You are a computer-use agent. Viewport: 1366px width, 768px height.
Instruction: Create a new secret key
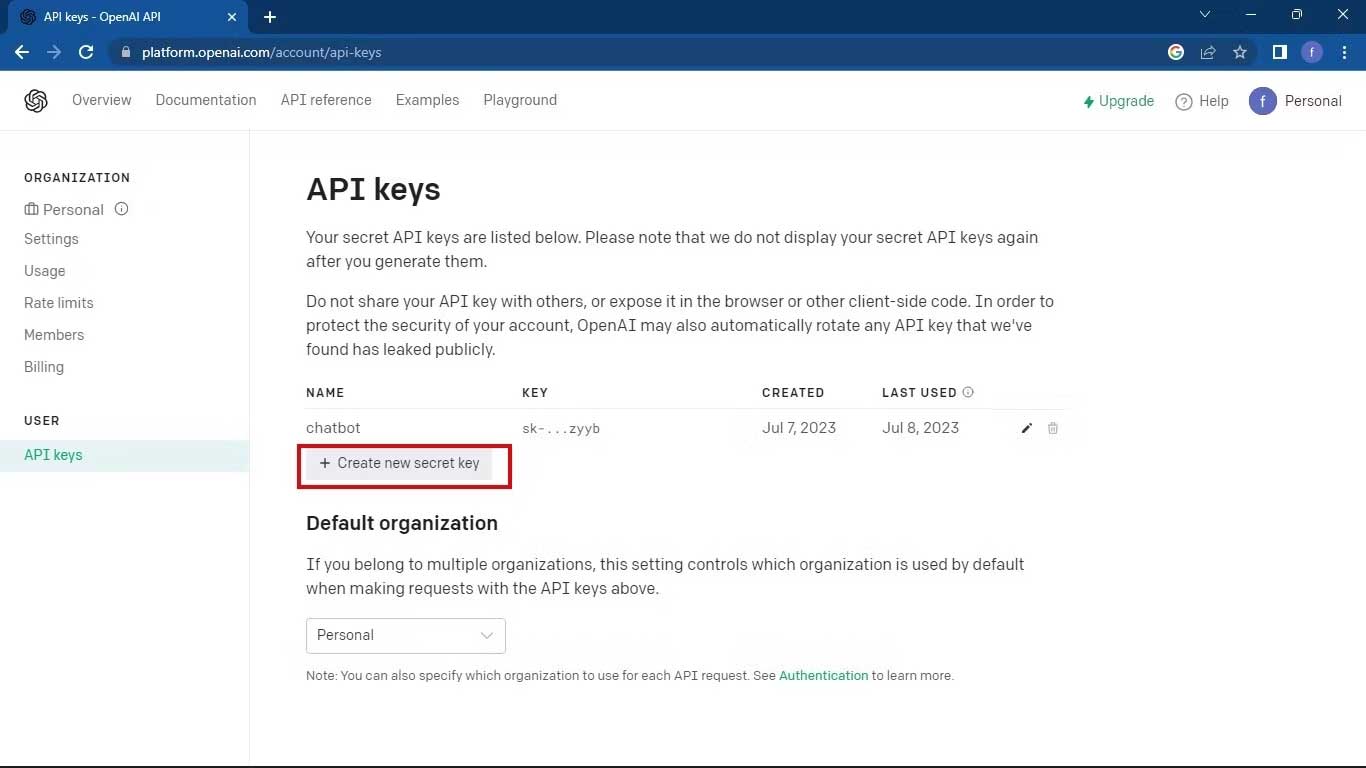pos(400,463)
